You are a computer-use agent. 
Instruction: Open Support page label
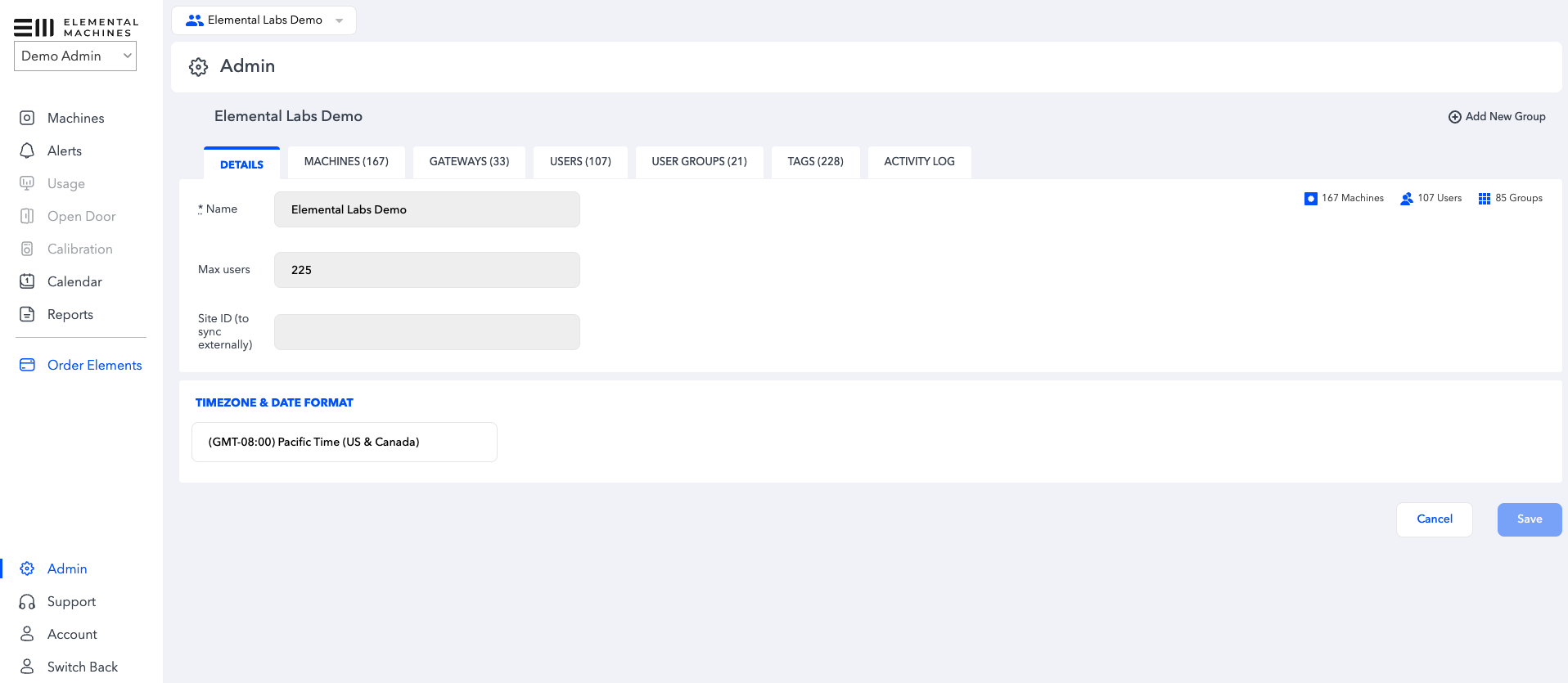point(72,601)
